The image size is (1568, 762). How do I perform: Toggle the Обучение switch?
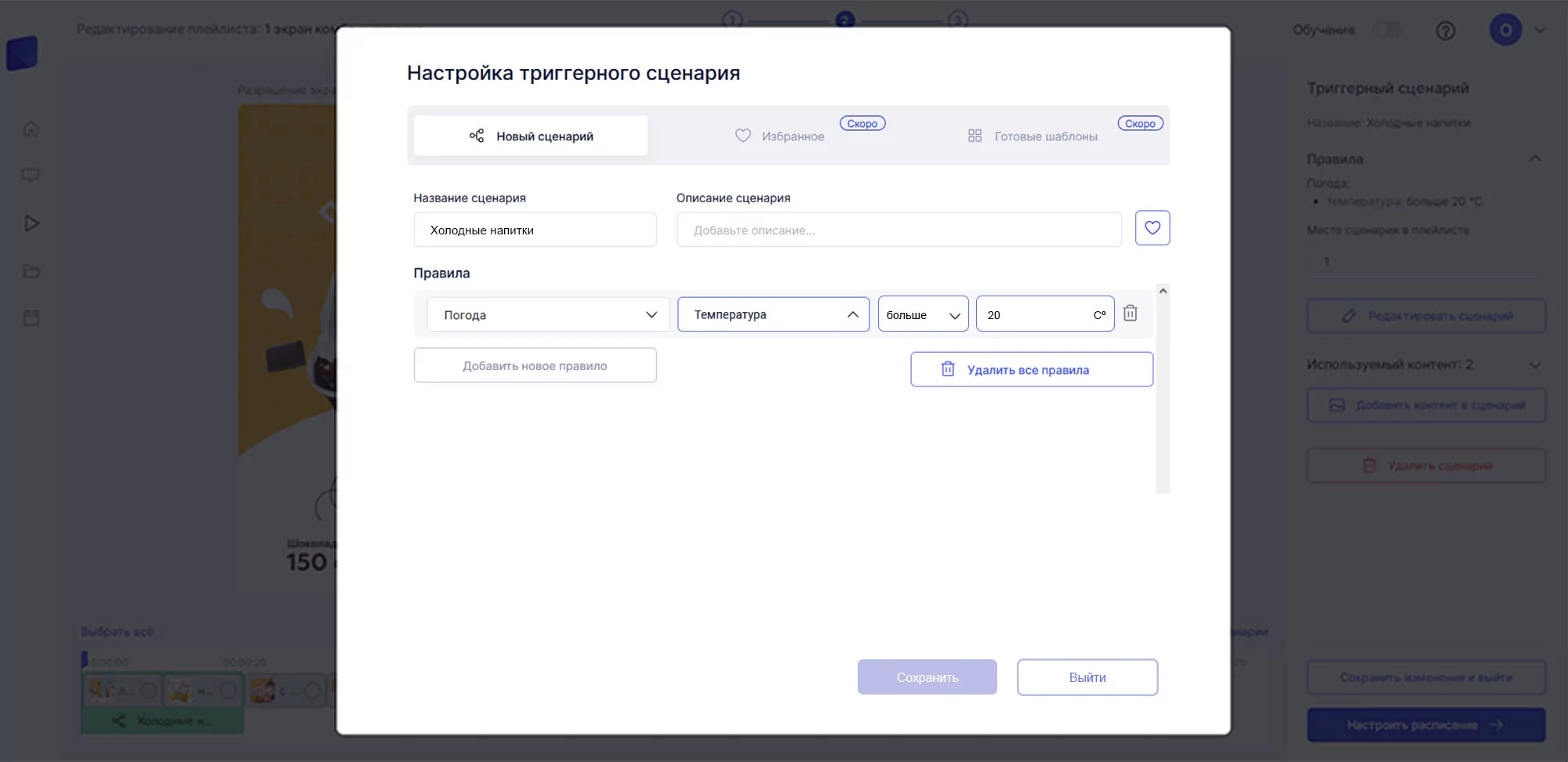[x=1386, y=30]
